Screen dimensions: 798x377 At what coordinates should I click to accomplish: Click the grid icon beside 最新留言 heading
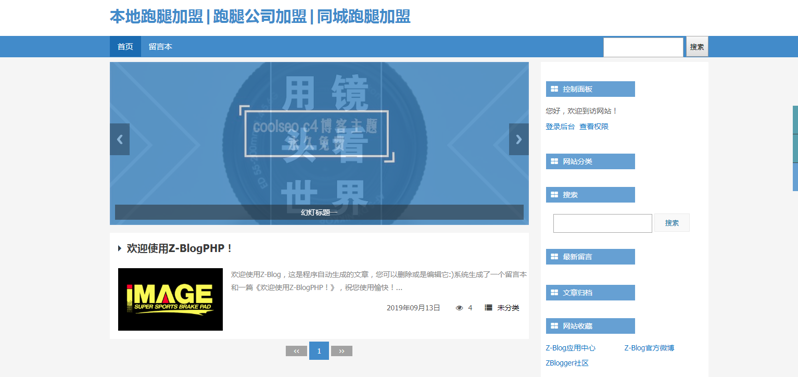(x=554, y=257)
